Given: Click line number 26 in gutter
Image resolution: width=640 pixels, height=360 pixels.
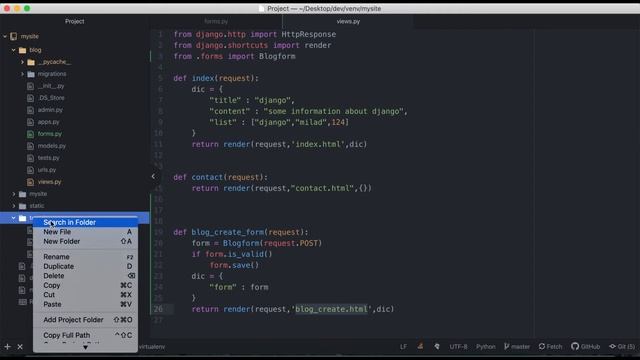Looking at the screenshot, I should [158, 309].
